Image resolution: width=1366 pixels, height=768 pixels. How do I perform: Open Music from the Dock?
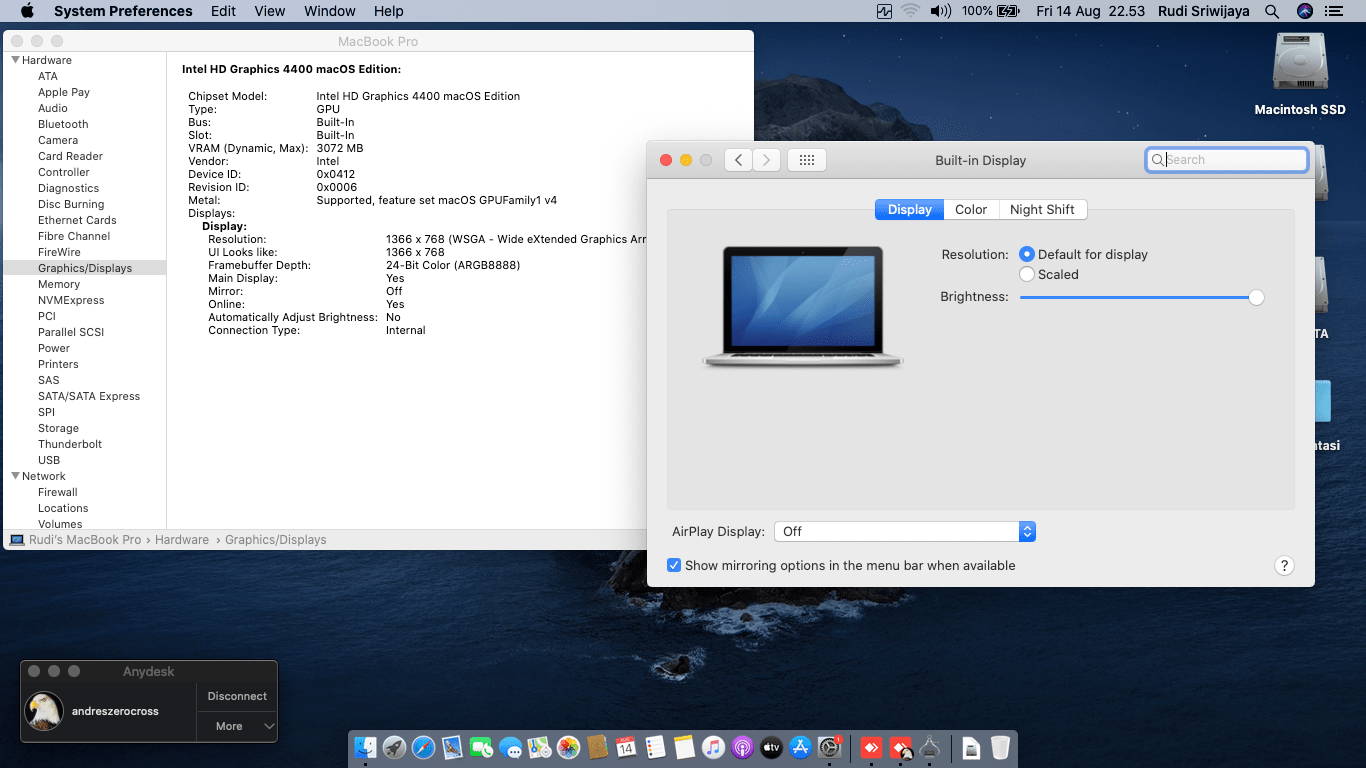point(713,747)
